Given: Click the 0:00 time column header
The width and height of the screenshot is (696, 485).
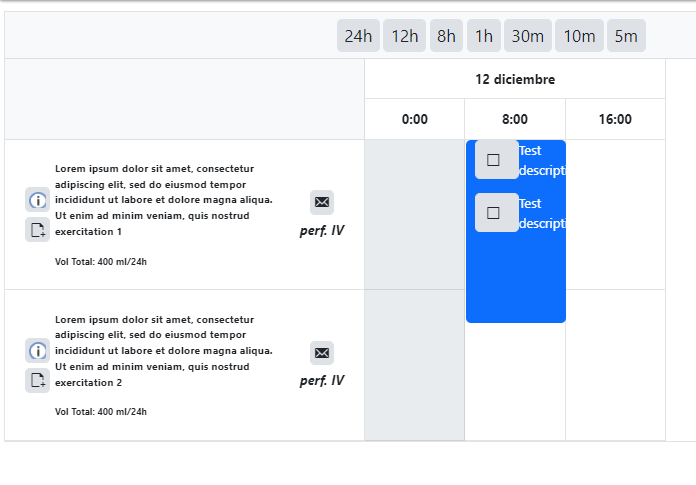Looking at the screenshot, I should pos(415,119).
